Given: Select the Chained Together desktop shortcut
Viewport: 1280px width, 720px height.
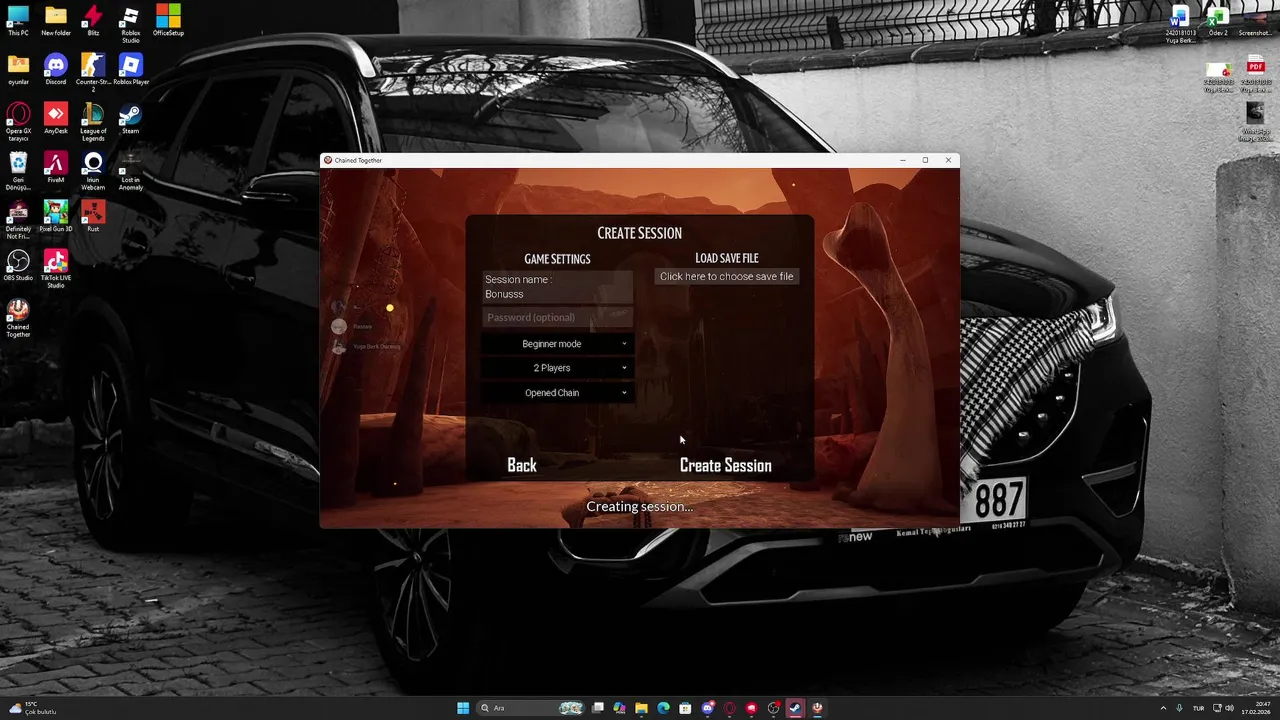Looking at the screenshot, I should (x=18, y=318).
